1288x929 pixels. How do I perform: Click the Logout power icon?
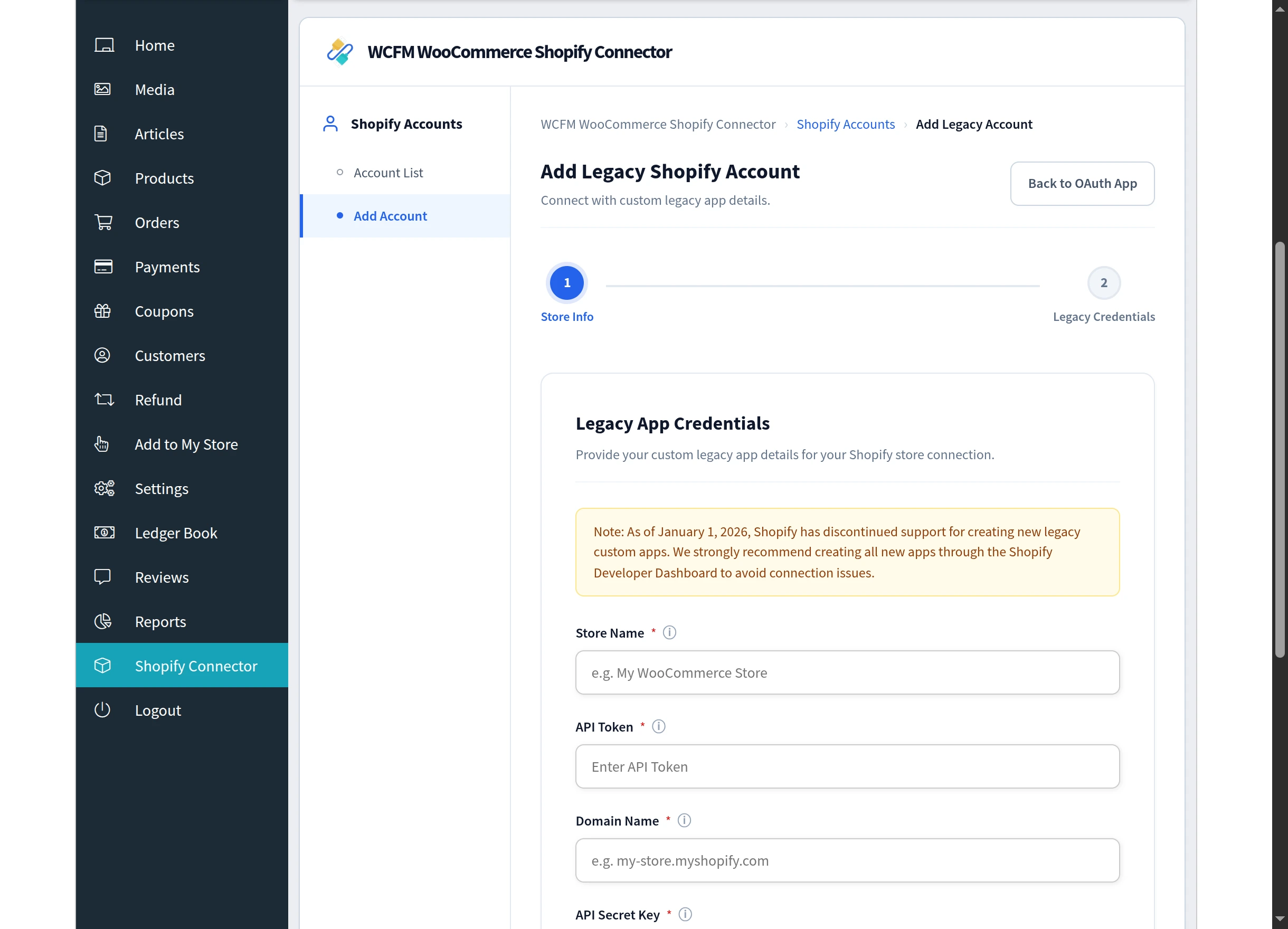coord(102,710)
